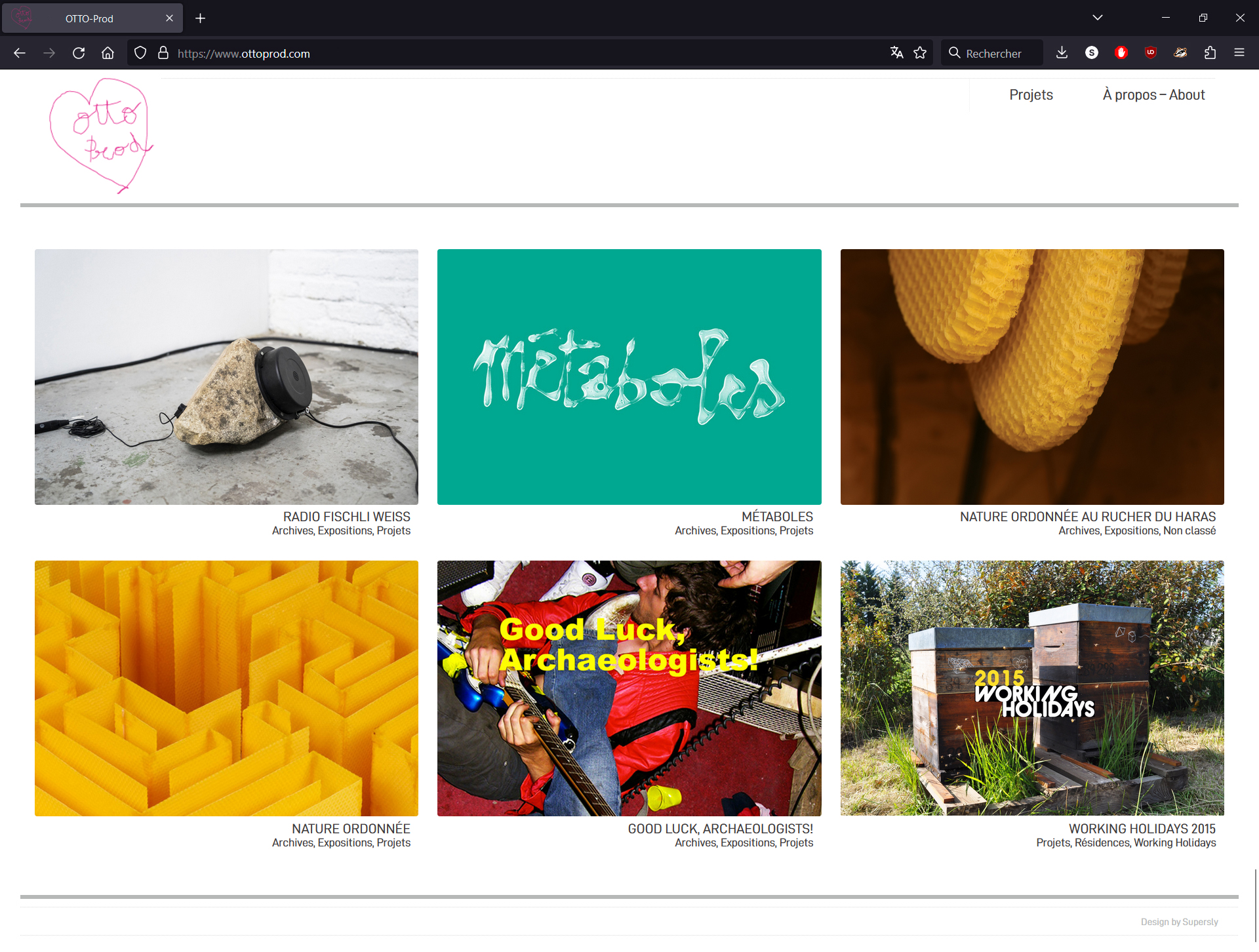Open the downloads panel icon
Viewport: 1259px width, 952px height.
click(x=1062, y=53)
